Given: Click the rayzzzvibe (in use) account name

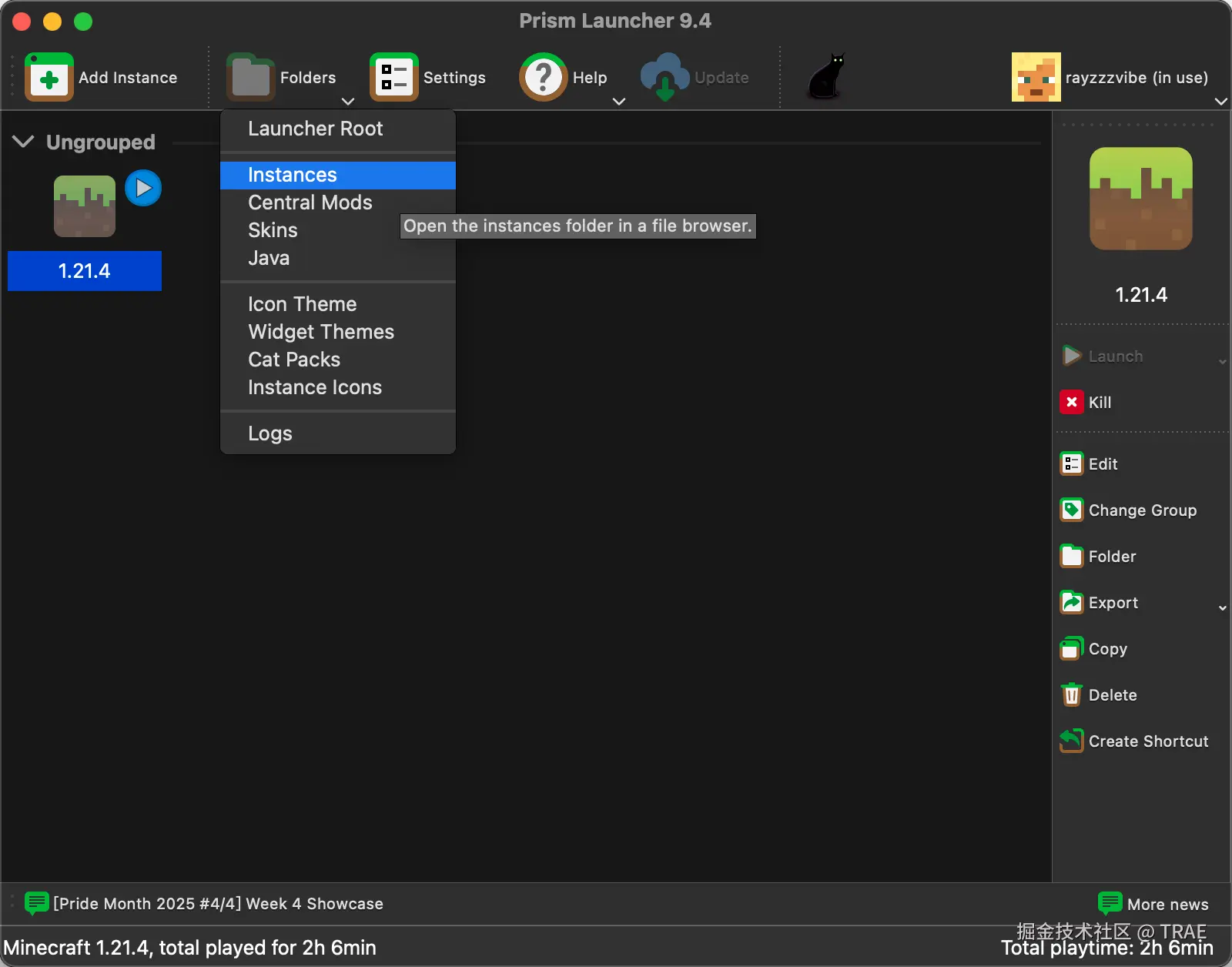Looking at the screenshot, I should tap(1137, 78).
